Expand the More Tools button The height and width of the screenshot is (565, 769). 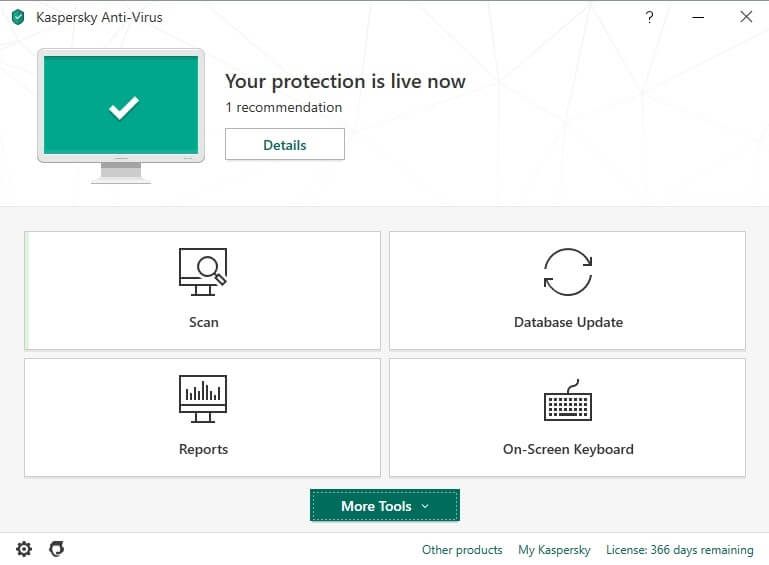coord(385,505)
